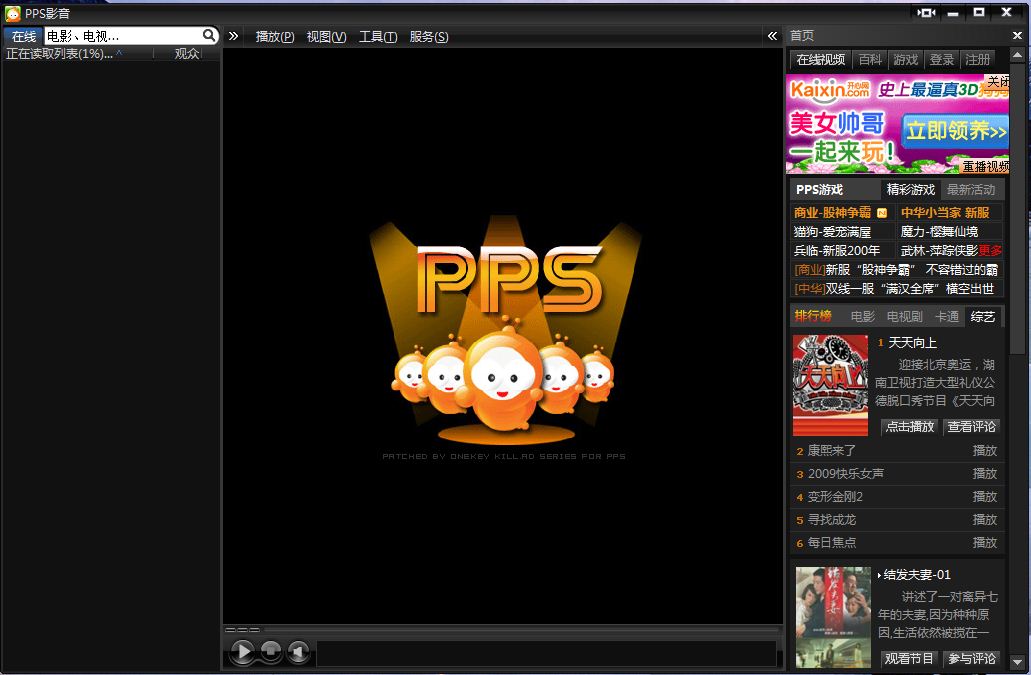The image size is (1031, 675).
Task: Toggle mini mode icon in title bar
Action: [x=926, y=12]
